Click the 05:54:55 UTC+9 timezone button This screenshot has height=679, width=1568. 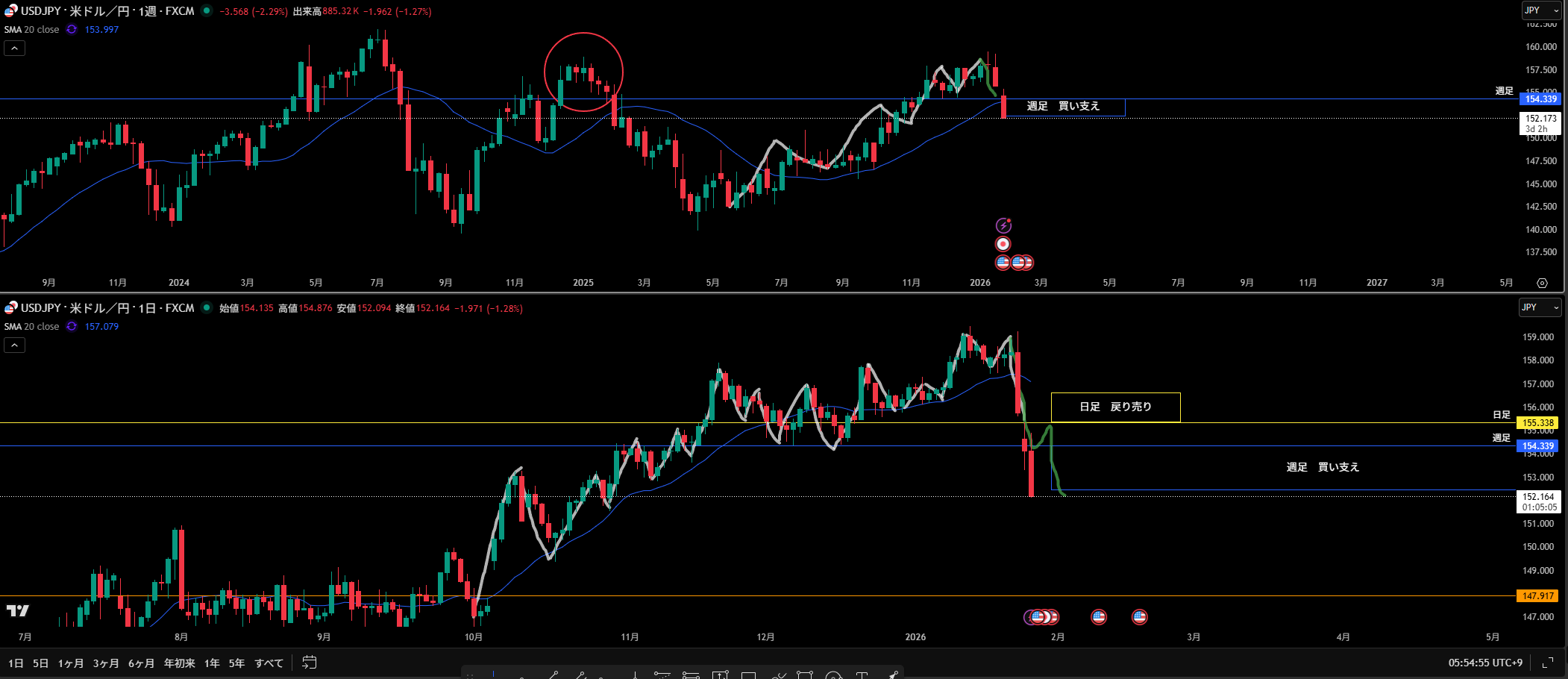pyautogui.click(x=1485, y=663)
